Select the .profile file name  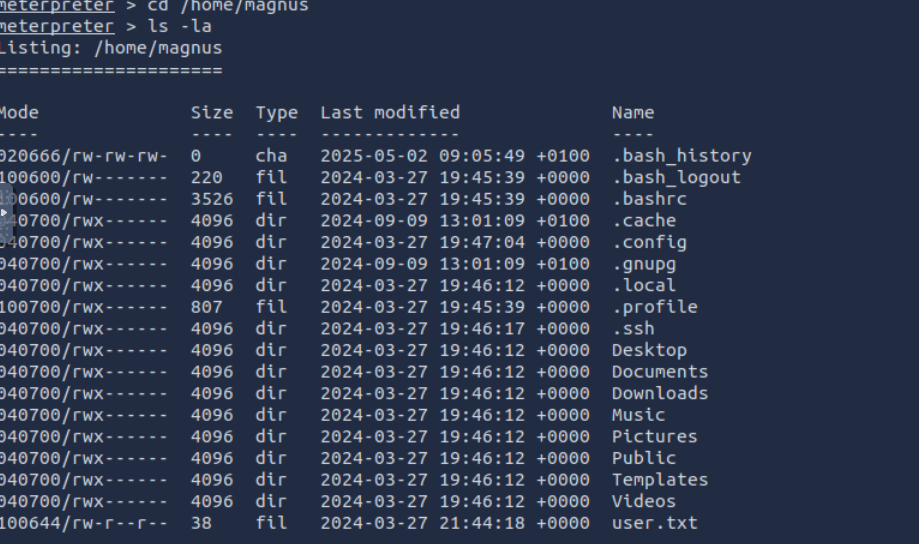[x=655, y=307]
